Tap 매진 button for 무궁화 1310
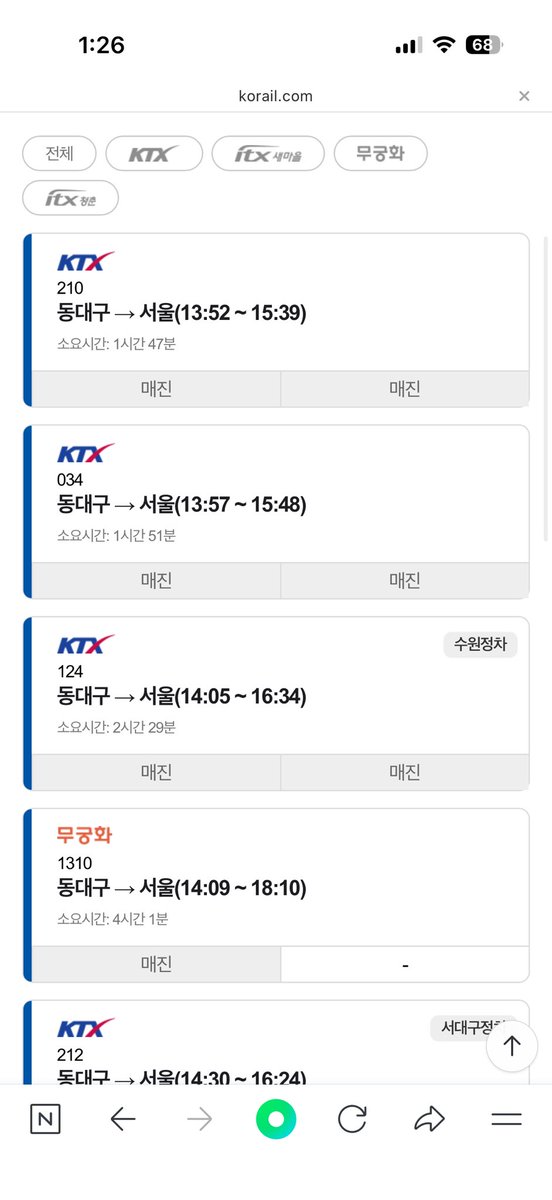The width and height of the screenshot is (552, 1200). point(156,964)
